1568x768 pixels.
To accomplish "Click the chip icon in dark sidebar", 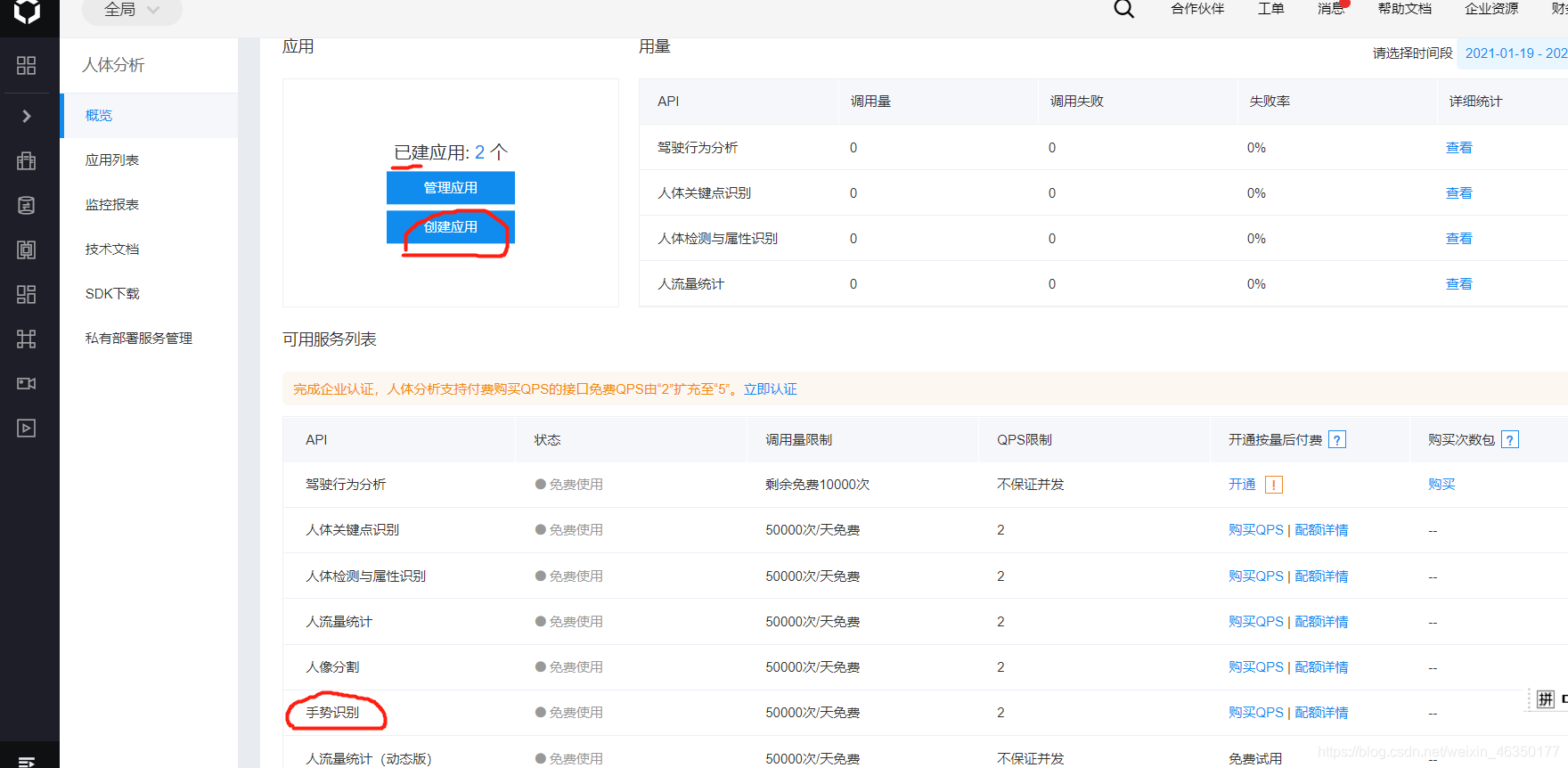I will 27,249.
